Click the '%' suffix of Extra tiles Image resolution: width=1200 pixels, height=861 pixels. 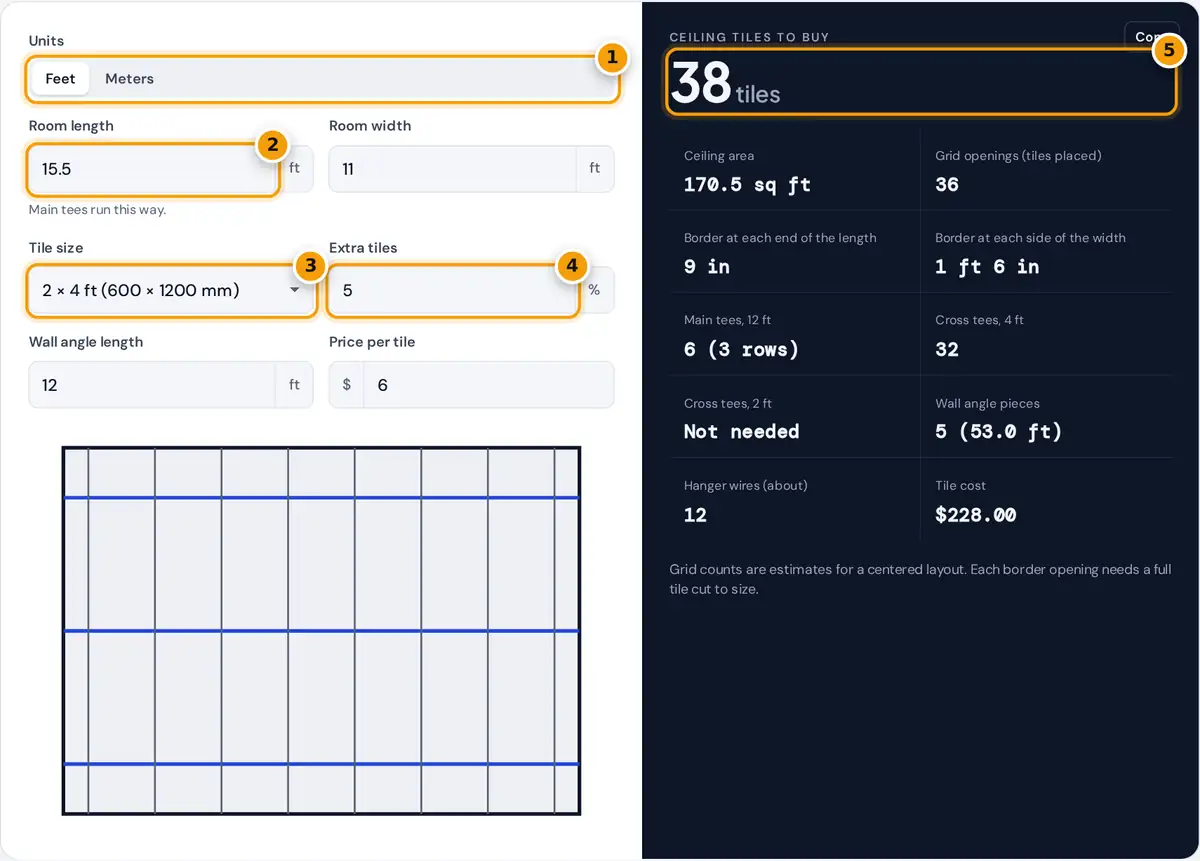point(594,290)
